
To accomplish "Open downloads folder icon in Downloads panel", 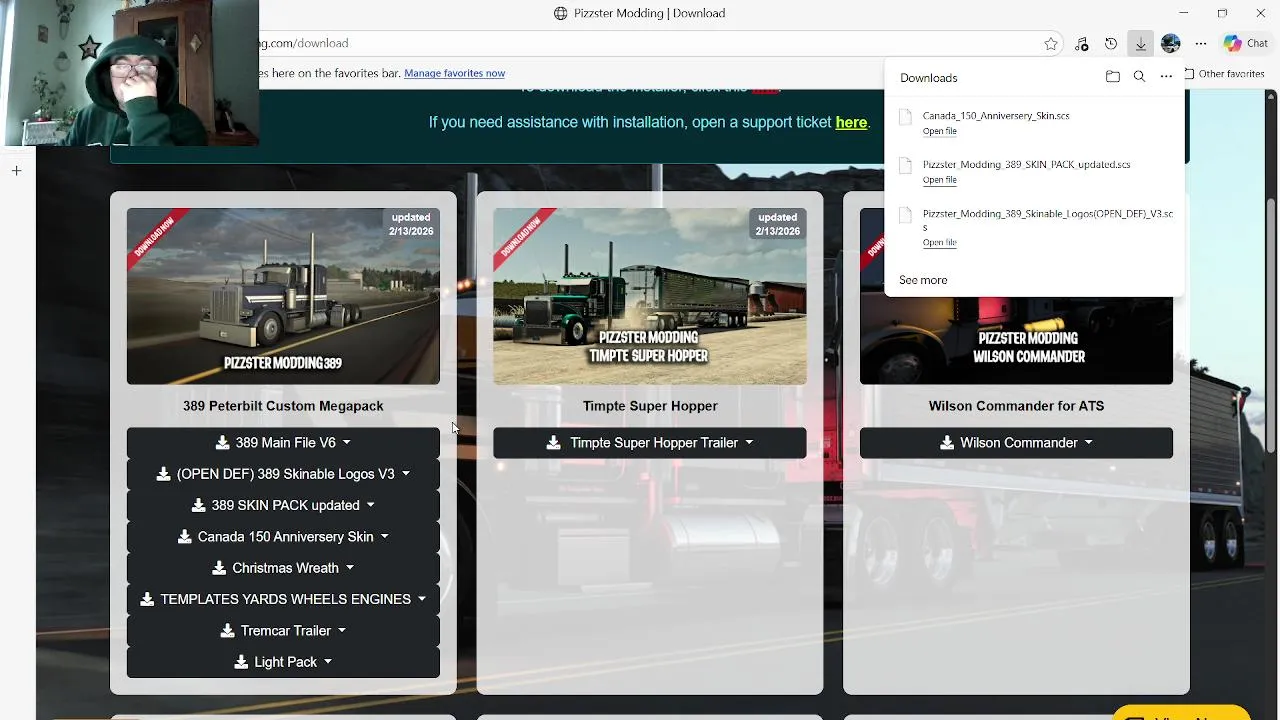I will pos(1113,77).
